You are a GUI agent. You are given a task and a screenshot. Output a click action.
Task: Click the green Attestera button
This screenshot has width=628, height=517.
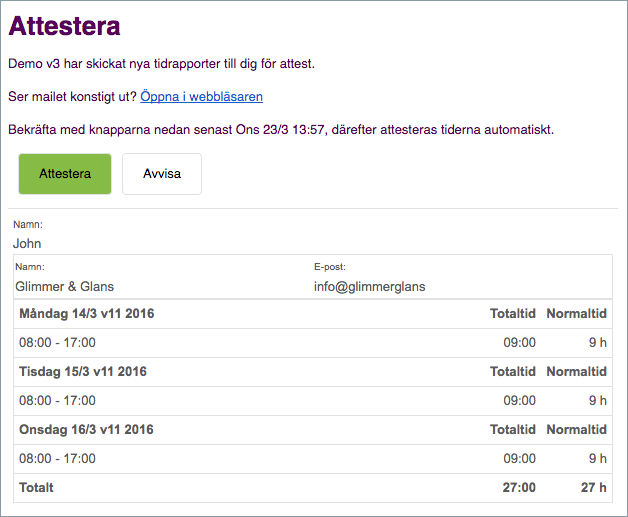(65, 174)
